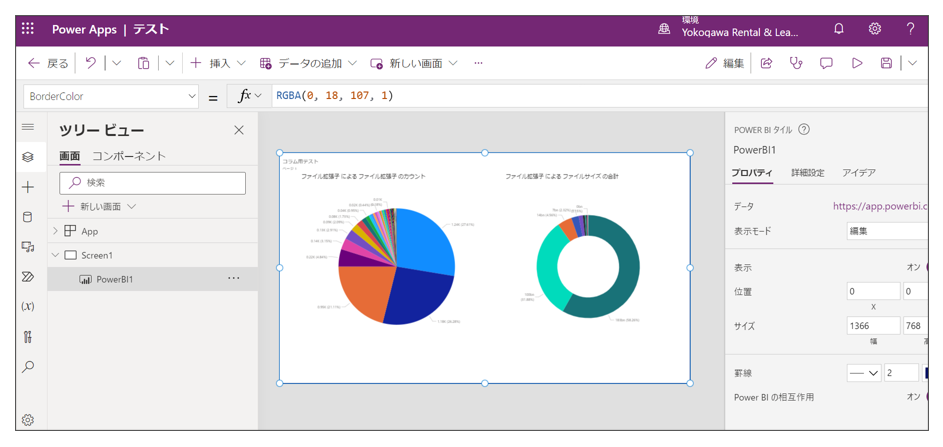The height and width of the screenshot is (447, 943).
Task: Click the width field showing 1366
Action: (873, 325)
